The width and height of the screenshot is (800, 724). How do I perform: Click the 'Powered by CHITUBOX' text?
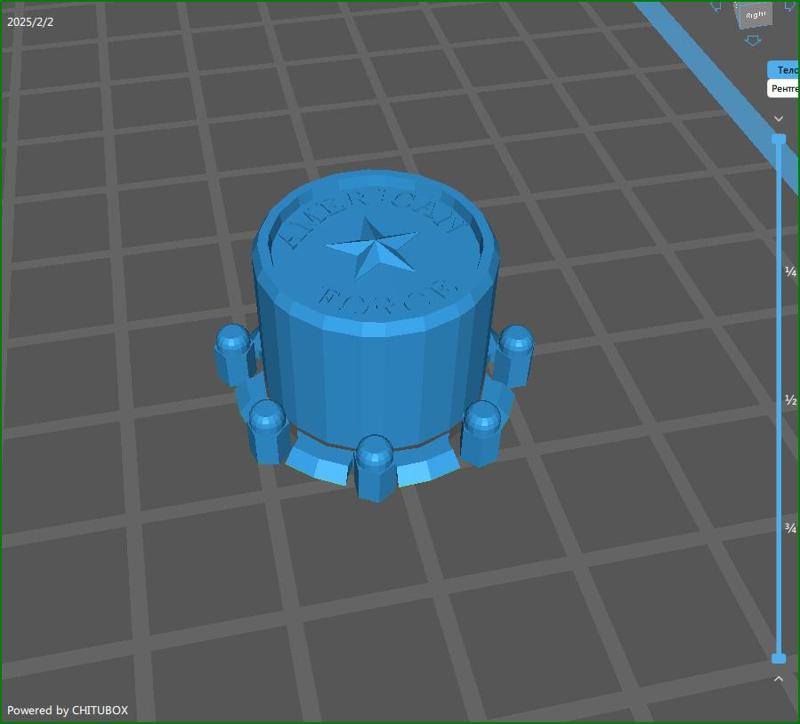pos(67,710)
